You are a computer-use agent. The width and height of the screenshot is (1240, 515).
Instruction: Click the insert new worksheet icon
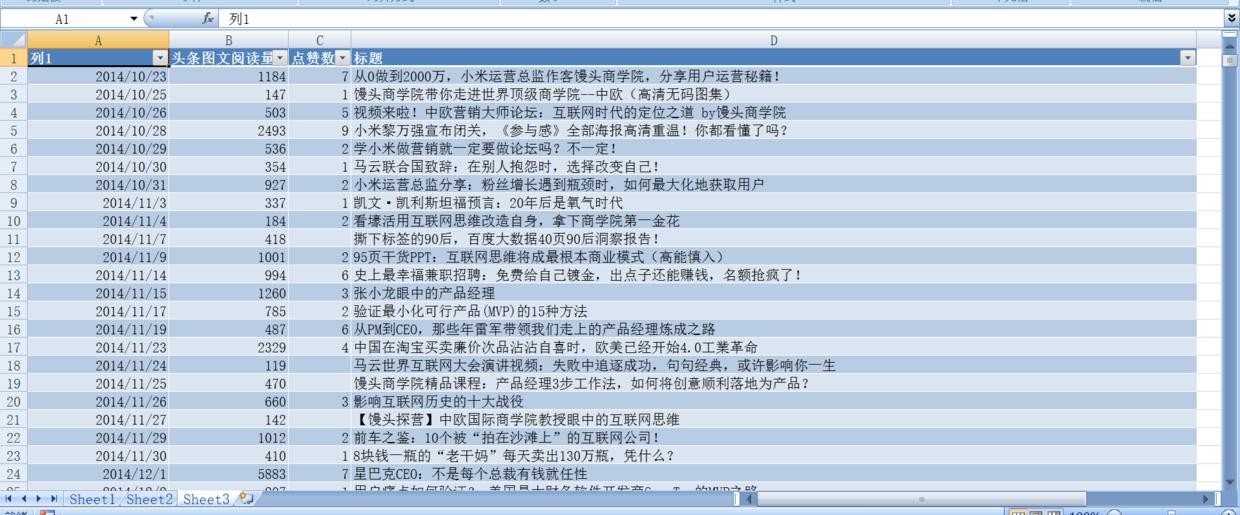point(247,498)
